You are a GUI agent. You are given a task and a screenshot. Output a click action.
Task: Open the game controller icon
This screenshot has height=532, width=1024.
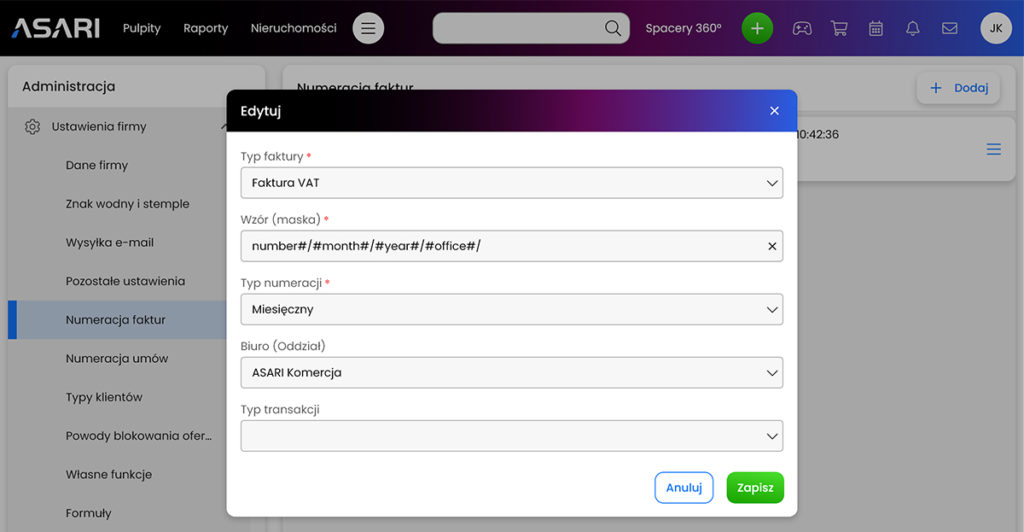[x=802, y=28]
